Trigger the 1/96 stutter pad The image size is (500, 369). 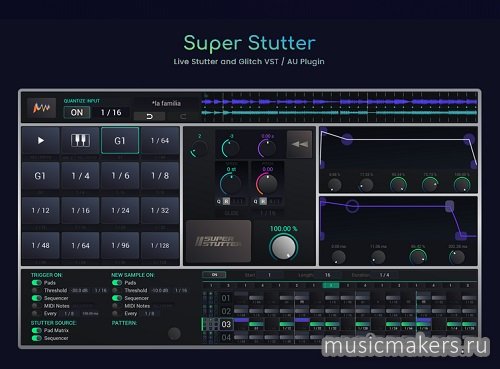coord(120,245)
